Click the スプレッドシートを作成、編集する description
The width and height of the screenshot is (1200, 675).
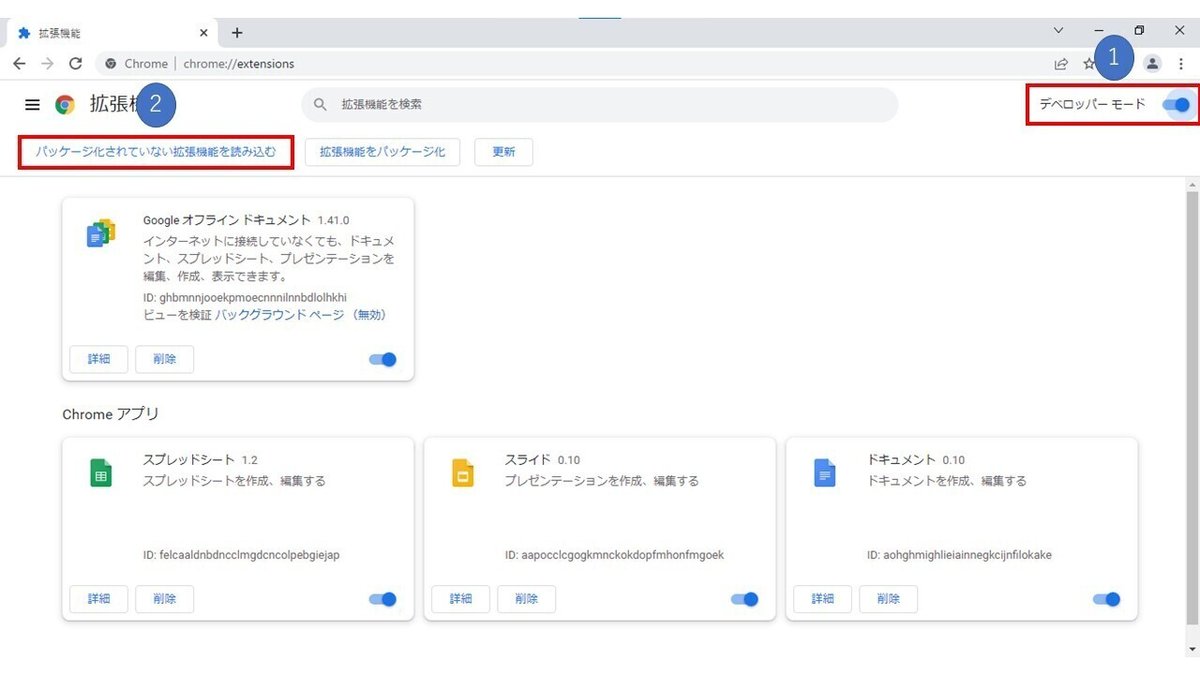(234, 481)
